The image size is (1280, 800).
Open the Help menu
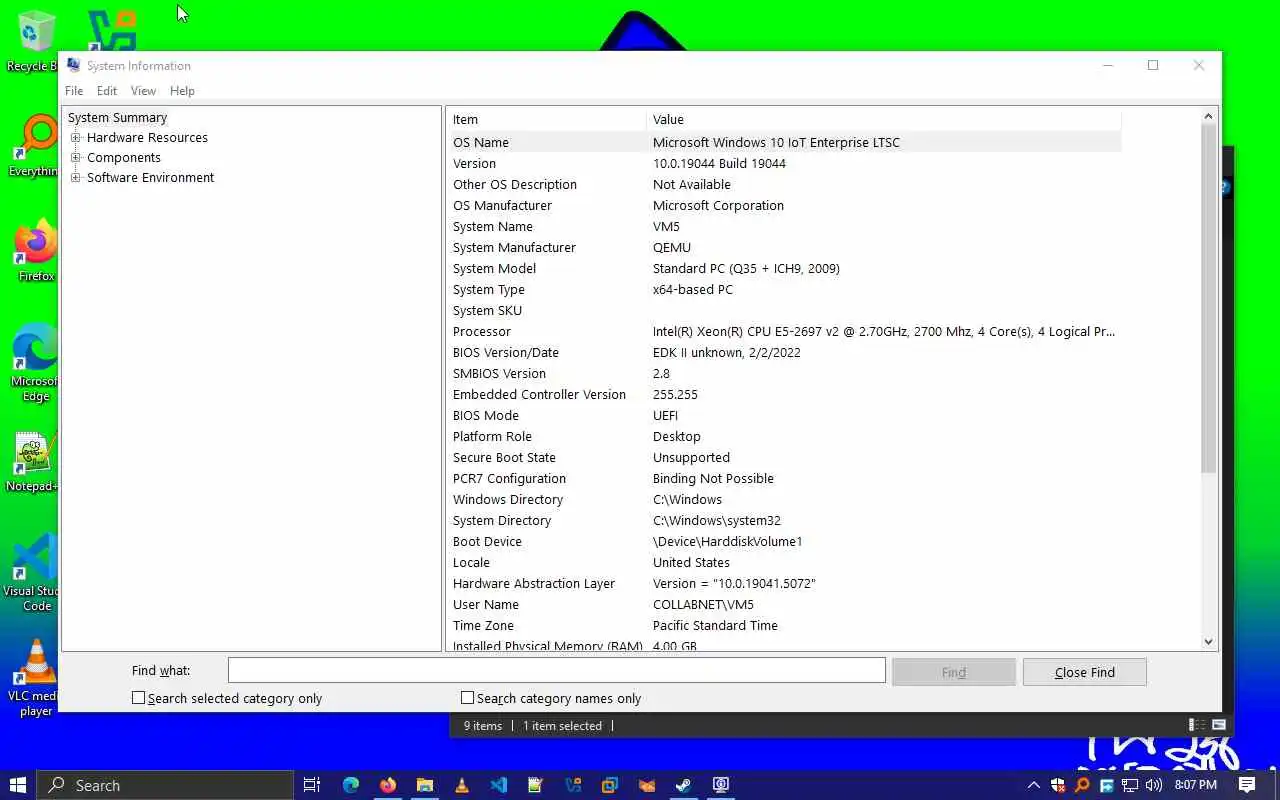tap(182, 91)
